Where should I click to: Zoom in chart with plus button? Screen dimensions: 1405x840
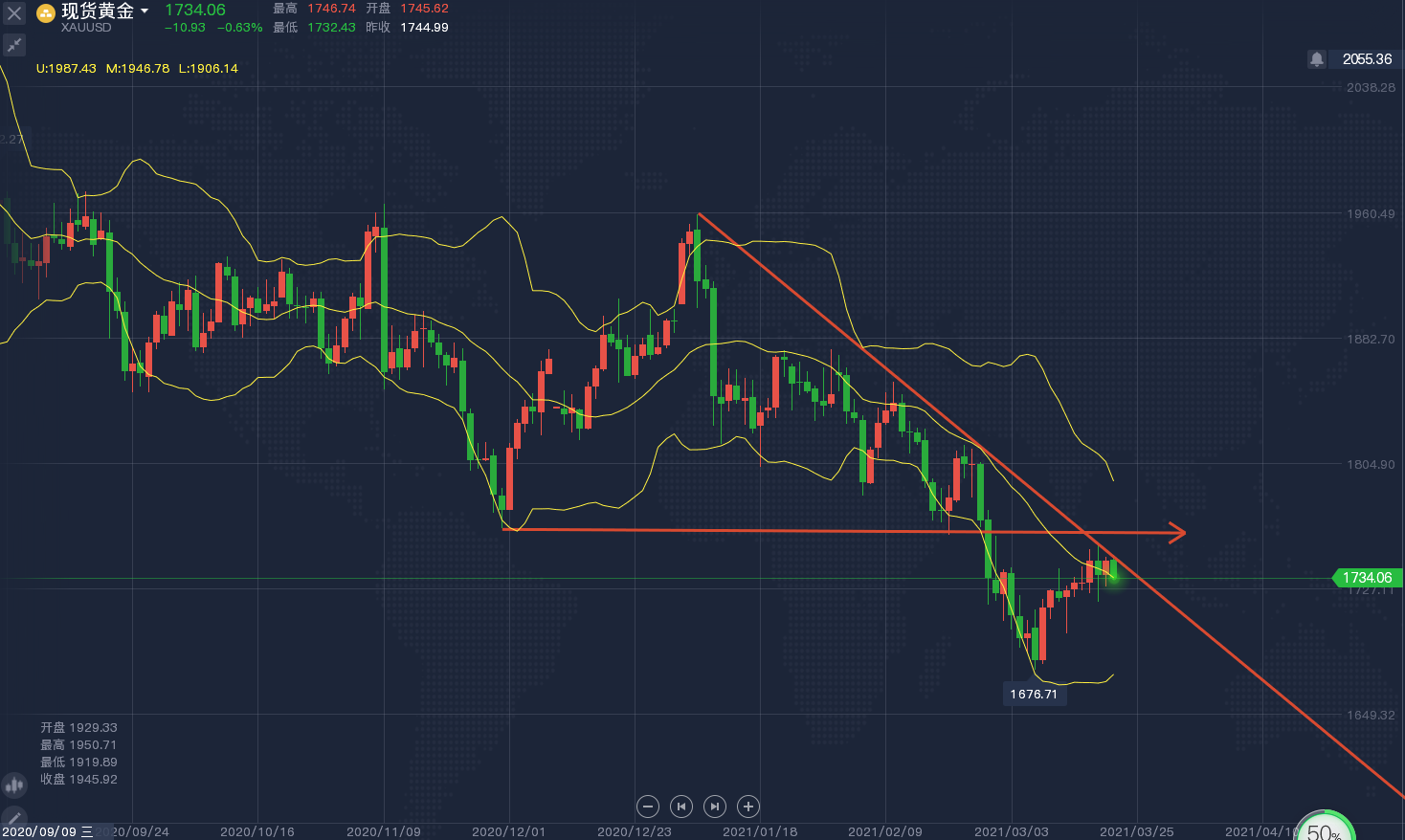(x=748, y=807)
